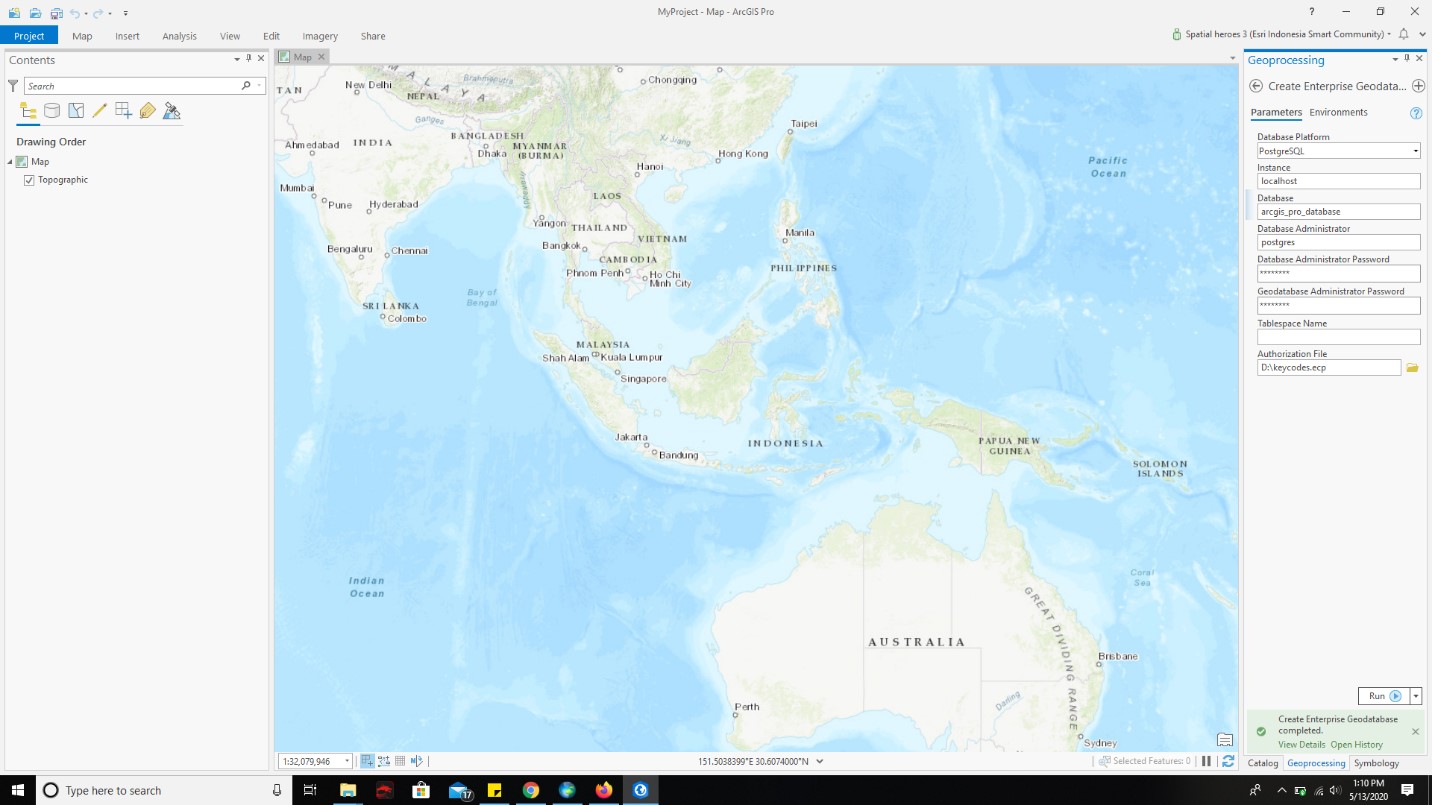Image resolution: width=1432 pixels, height=805 pixels.
Task: Select List By Selection icon
Action: [x=76, y=111]
